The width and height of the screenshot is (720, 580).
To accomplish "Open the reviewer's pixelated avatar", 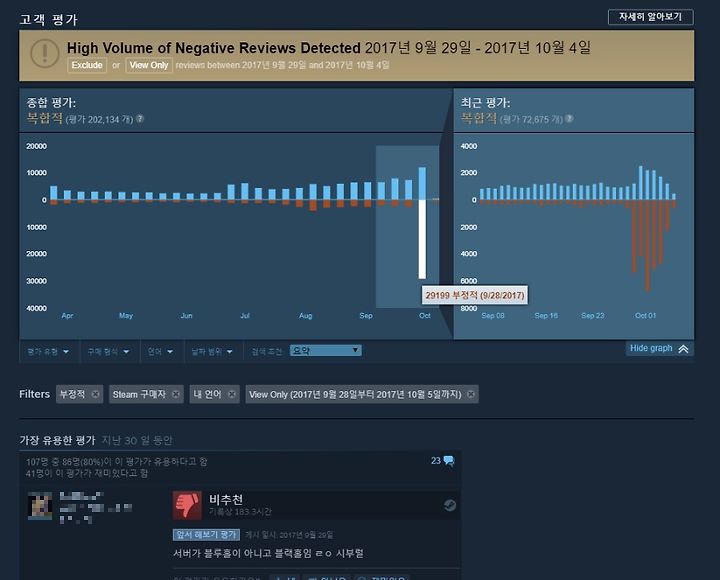I will [40, 506].
